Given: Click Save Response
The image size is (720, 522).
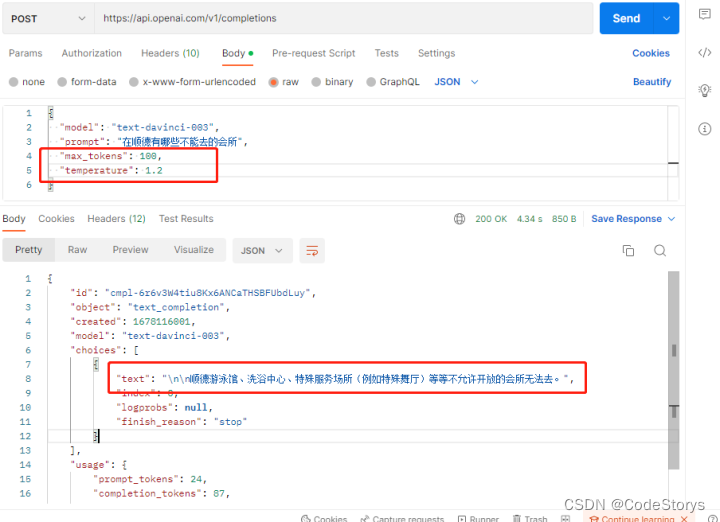Looking at the screenshot, I should (626, 219).
